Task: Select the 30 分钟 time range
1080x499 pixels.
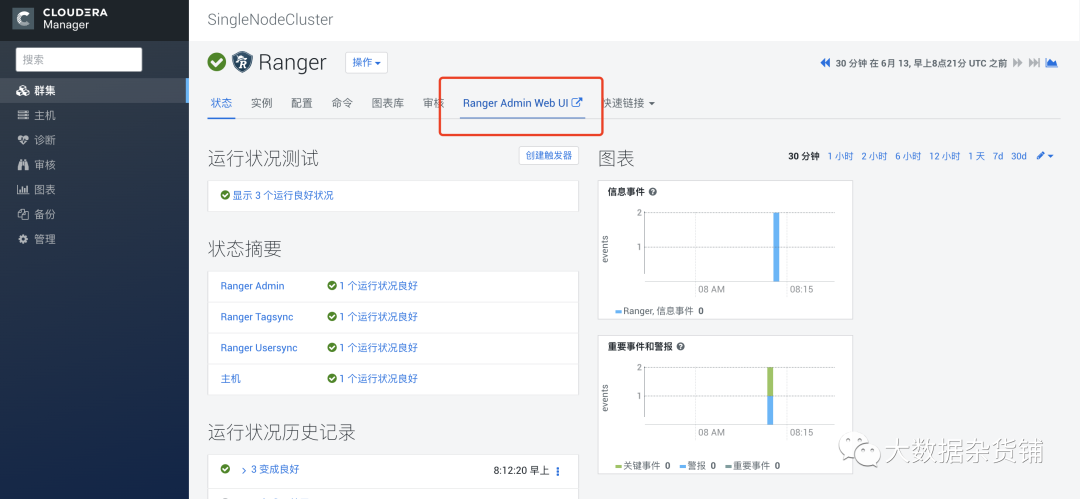Action: 804,156
